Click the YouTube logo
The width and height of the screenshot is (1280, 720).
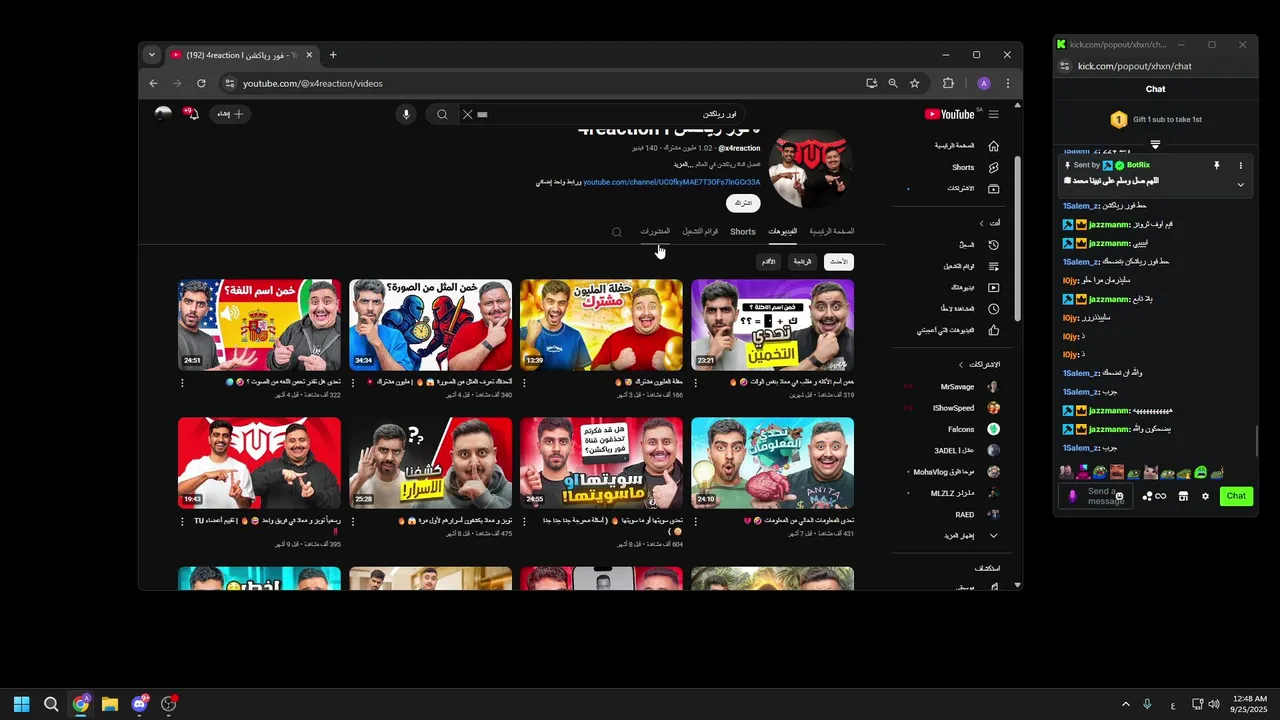pos(949,114)
